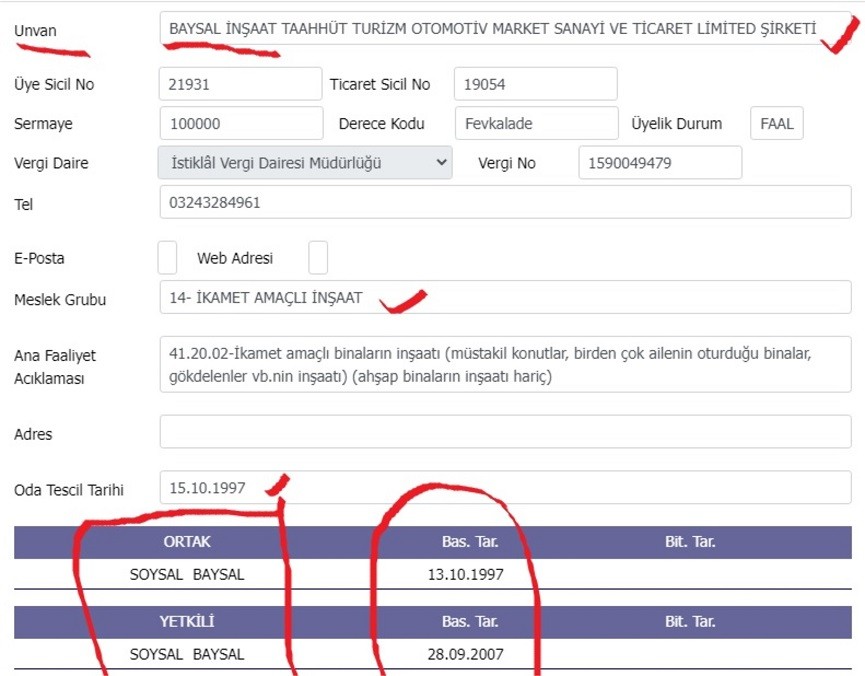
Task: Click the Ana Faaliyet Açıklaması text area
Action: click(x=505, y=364)
